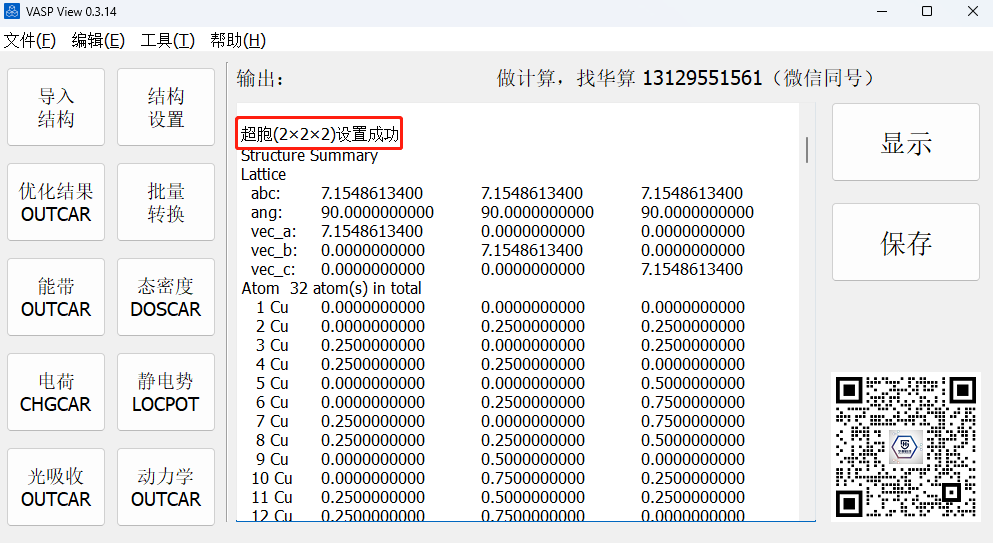Open the 编辑(E) menu
Image resolution: width=993 pixels, height=543 pixels.
(x=98, y=40)
